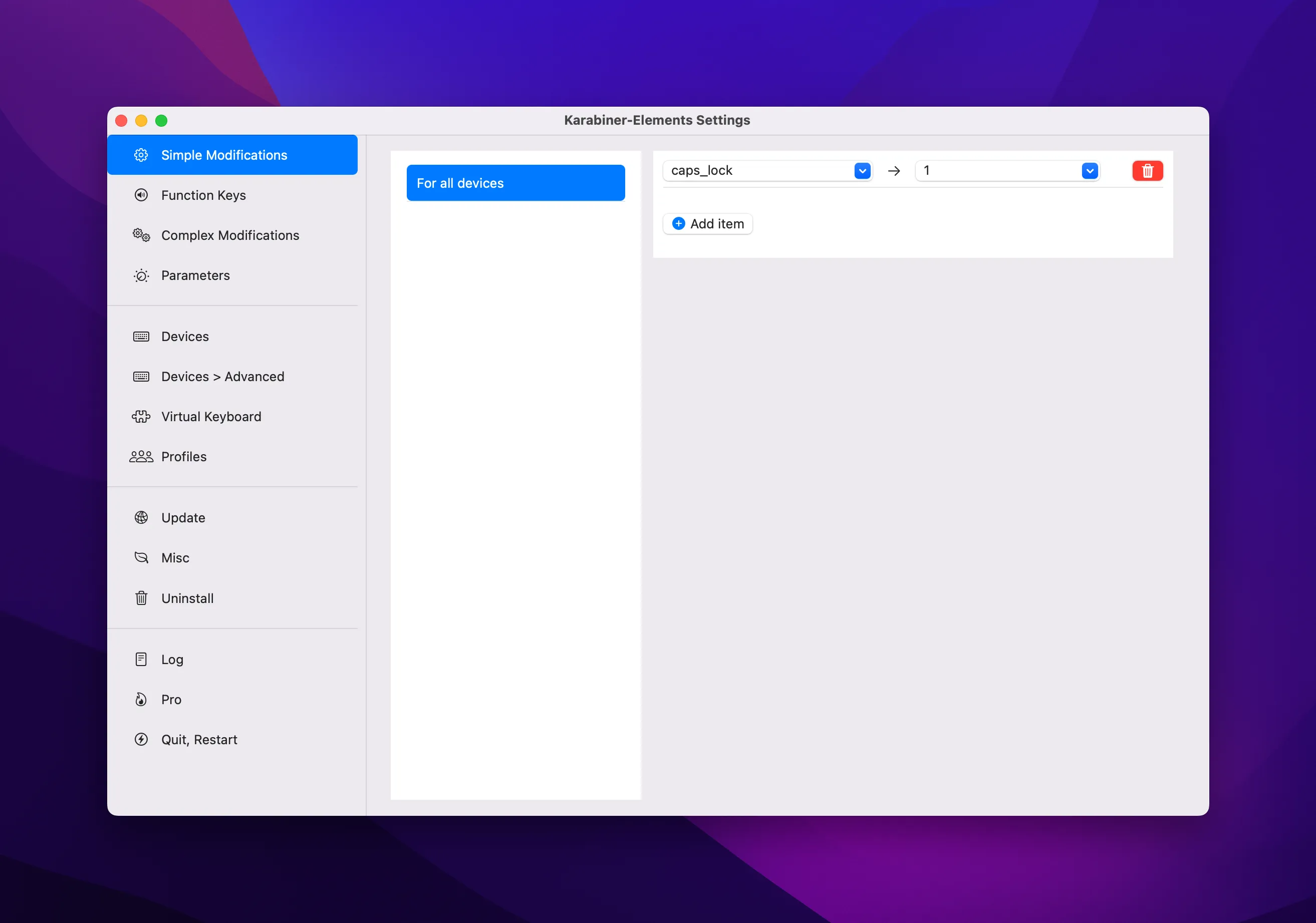Click the green zoom window button
Image resolution: width=1316 pixels, height=923 pixels.
(161, 121)
